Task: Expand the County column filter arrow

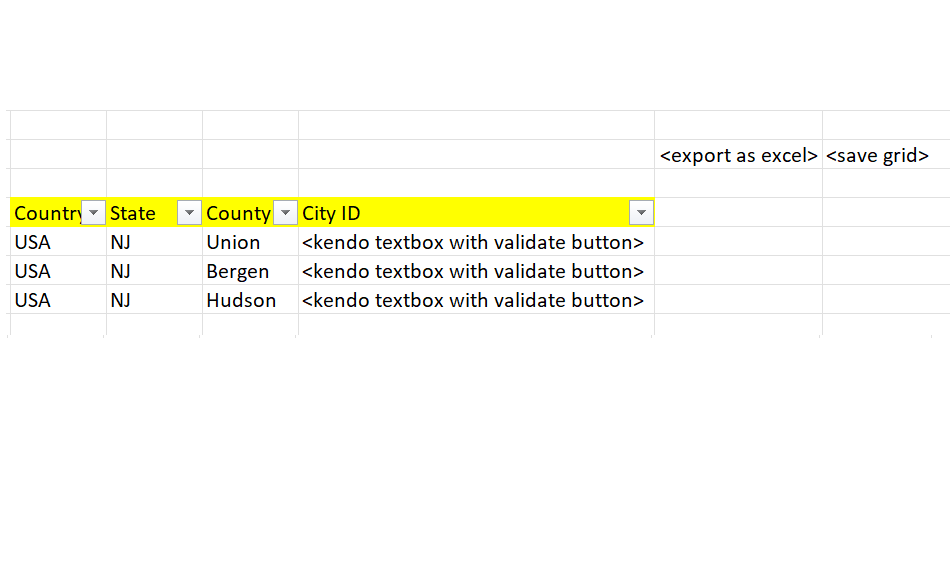Action: coord(285,213)
